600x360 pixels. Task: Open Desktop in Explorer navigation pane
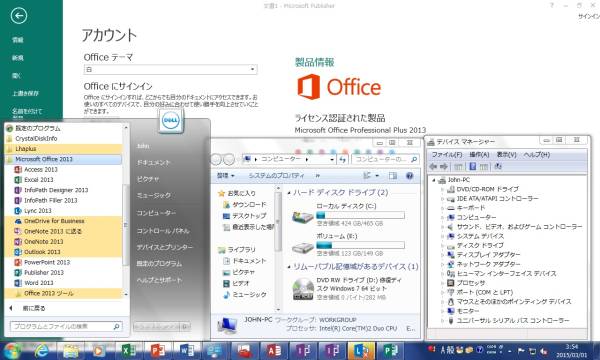pyautogui.click(x=245, y=216)
